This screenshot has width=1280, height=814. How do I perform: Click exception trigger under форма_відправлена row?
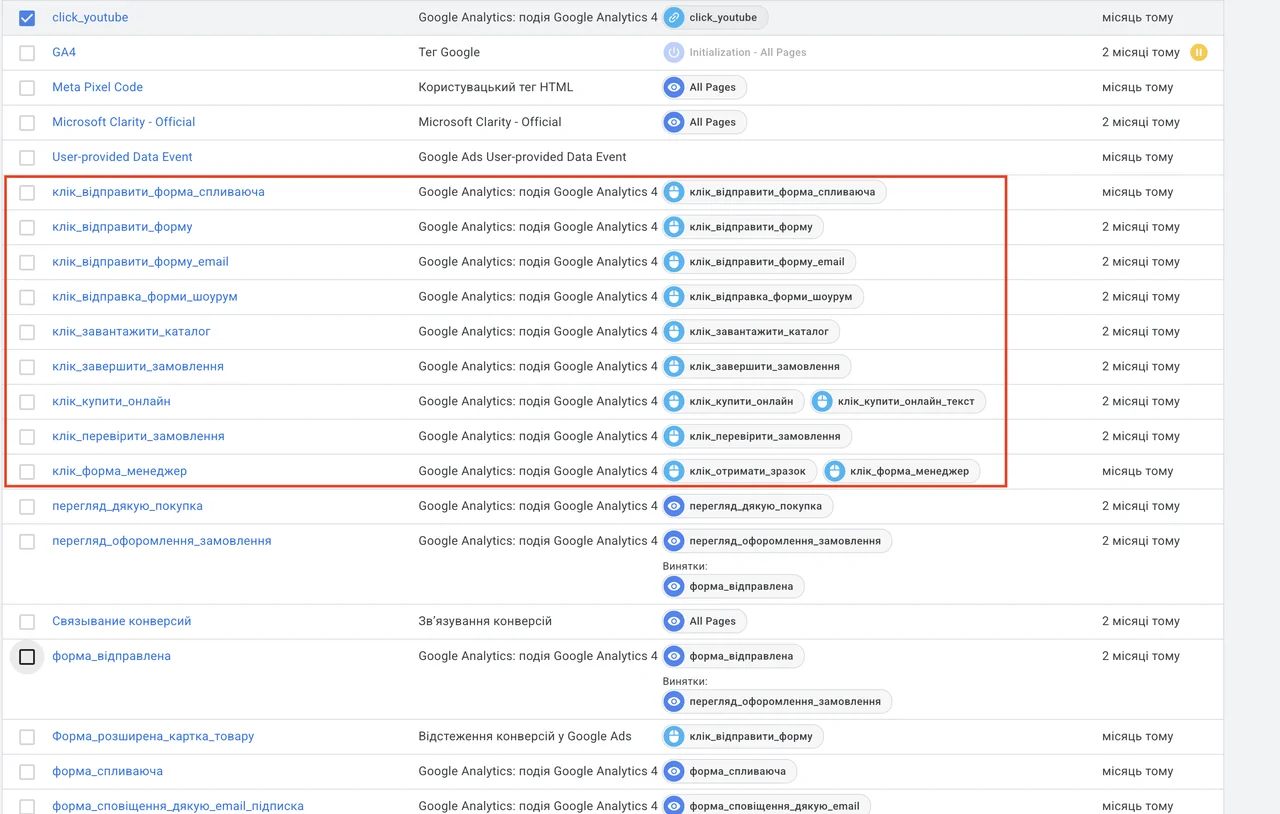tap(777, 701)
